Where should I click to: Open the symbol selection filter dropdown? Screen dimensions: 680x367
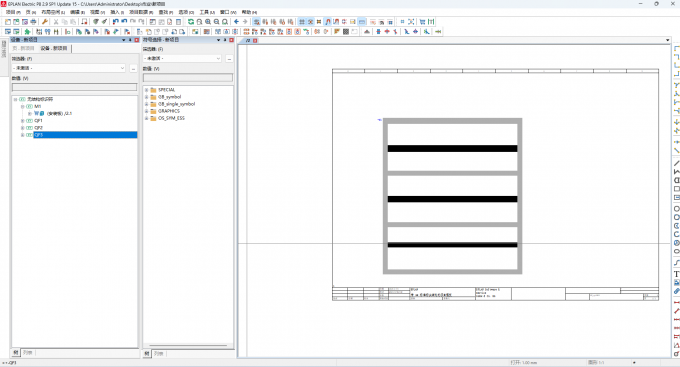coord(218,58)
